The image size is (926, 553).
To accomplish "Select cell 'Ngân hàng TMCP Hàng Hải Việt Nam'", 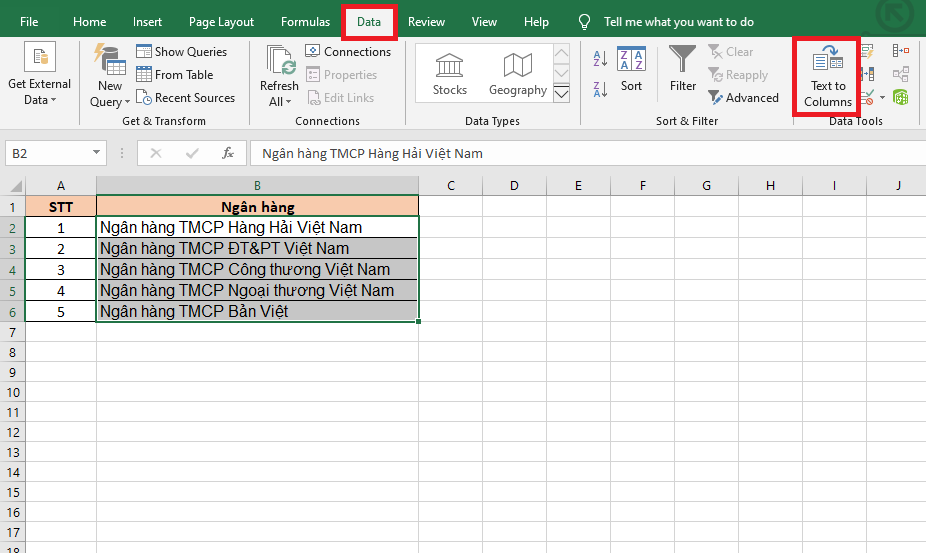I will click(257, 227).
